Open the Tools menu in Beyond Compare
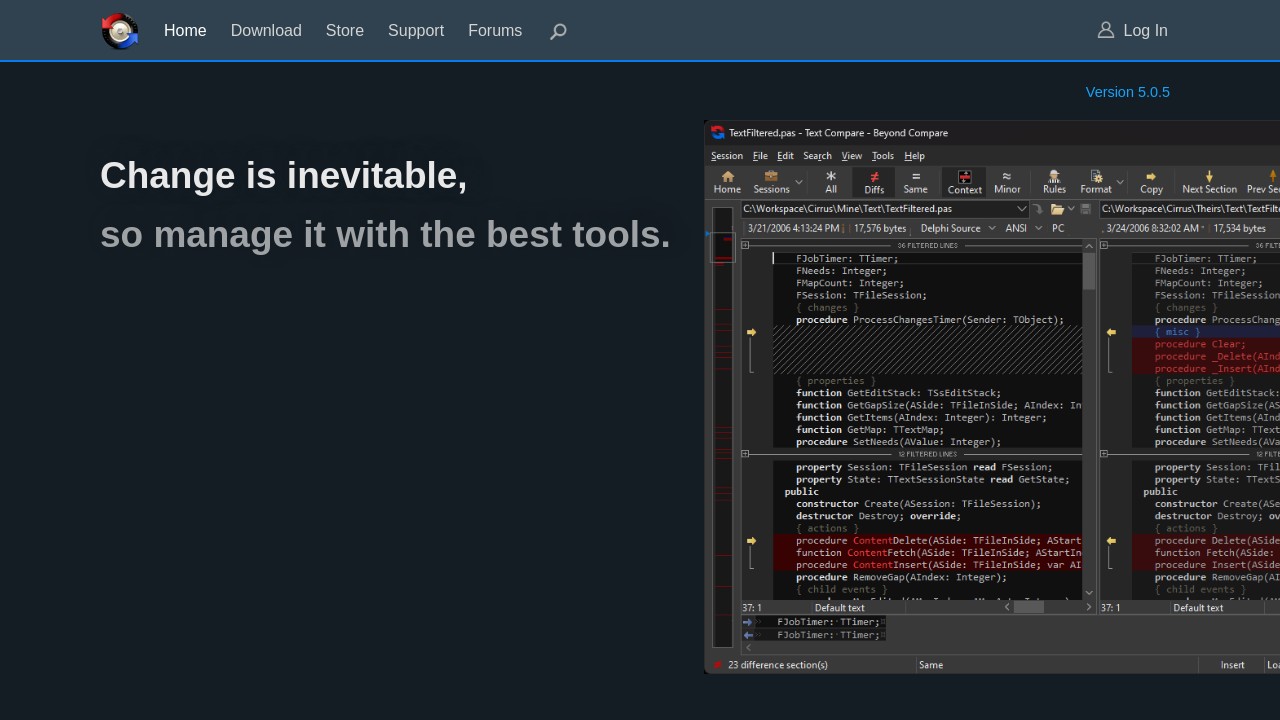This screenshot has height=720, width=1280. (x=882, y=156)
